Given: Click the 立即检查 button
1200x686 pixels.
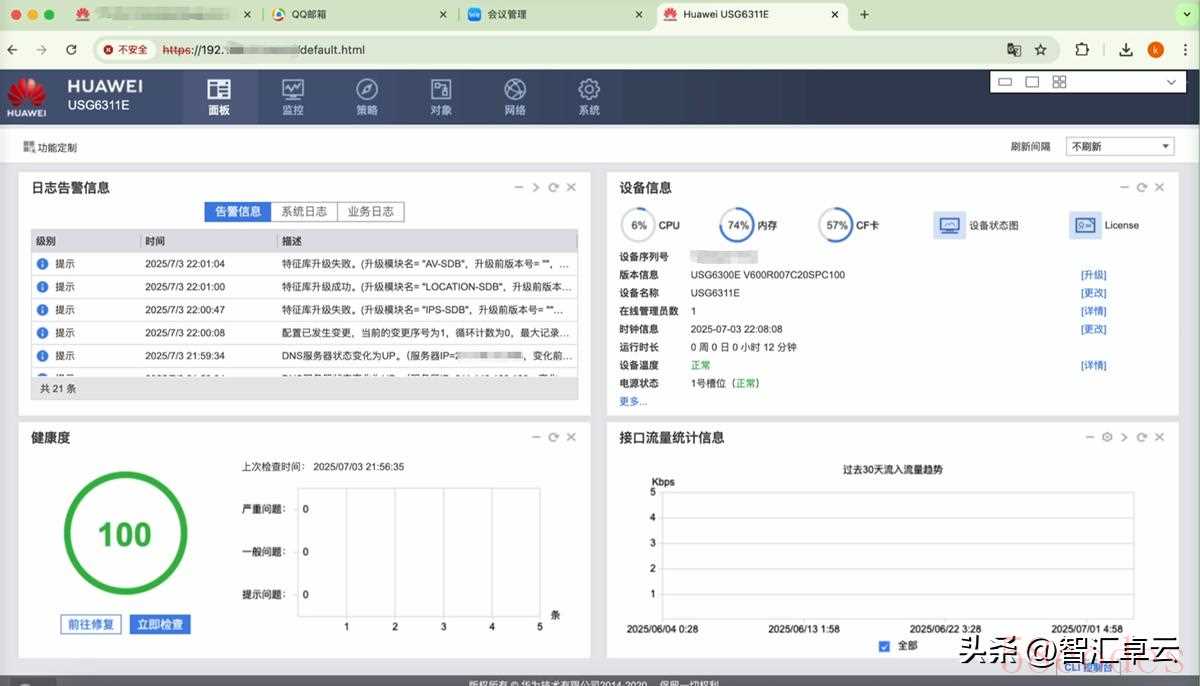Looking at the screenshot, I should click(x=160, y=624).
